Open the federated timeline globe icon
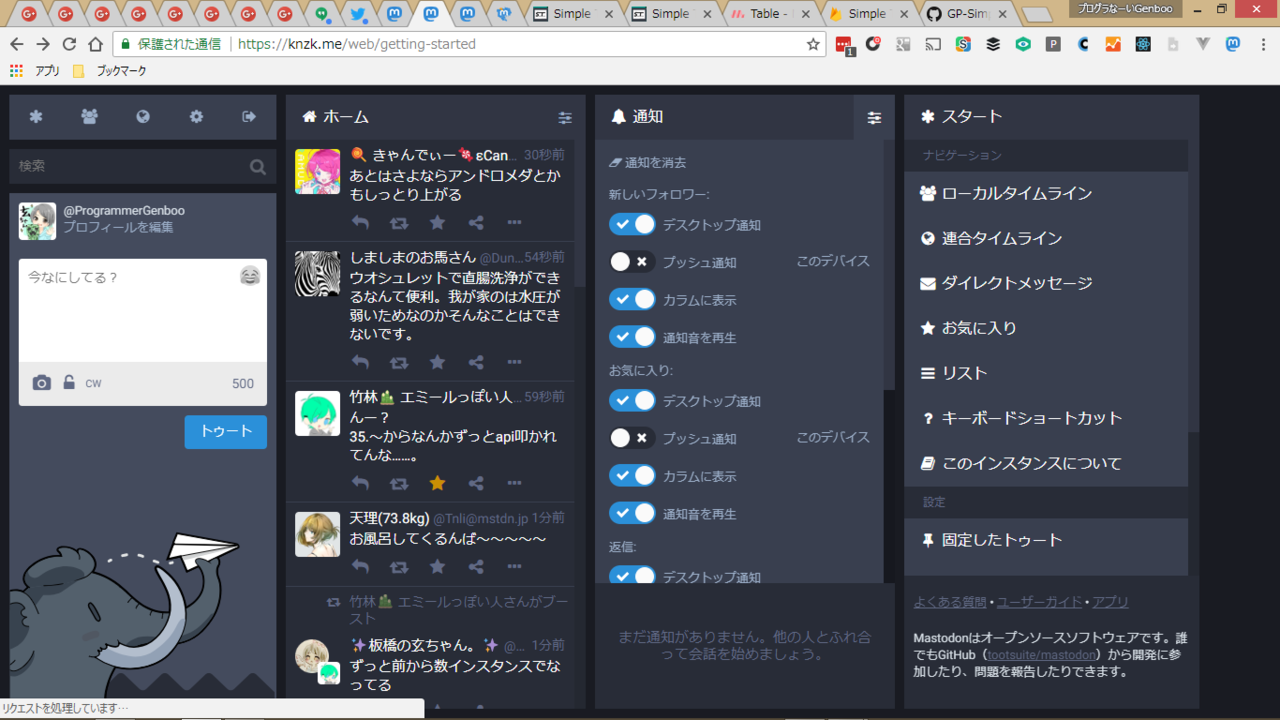The width and height of the screenshot is (1280, 720). coord(143,117)
